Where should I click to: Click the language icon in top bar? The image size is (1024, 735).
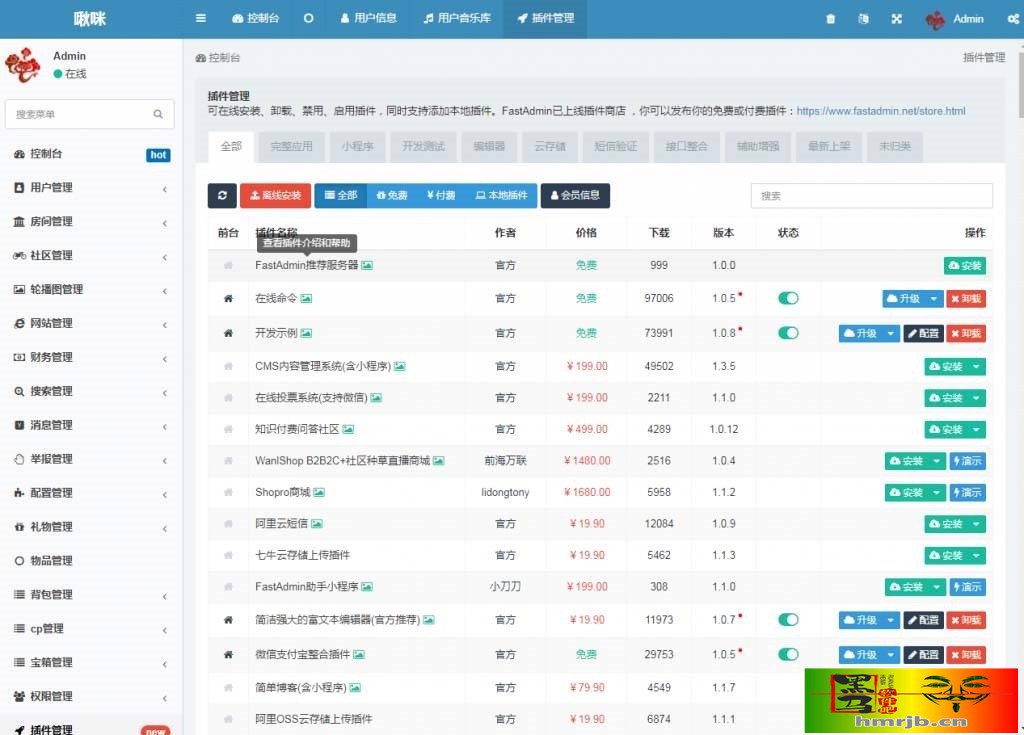[x=863, y=19]
